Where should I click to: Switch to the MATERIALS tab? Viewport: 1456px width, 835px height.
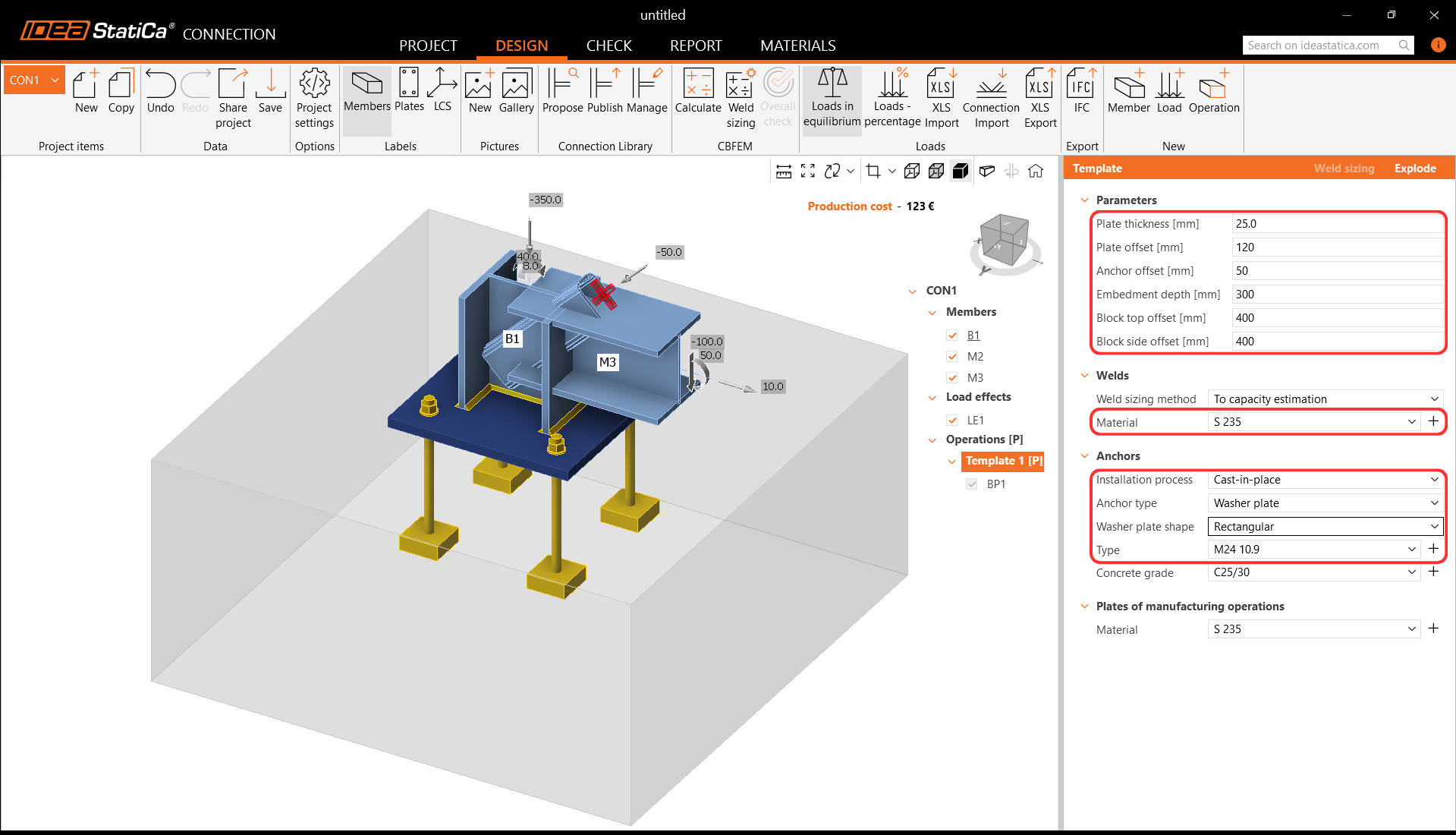point(797,46)
